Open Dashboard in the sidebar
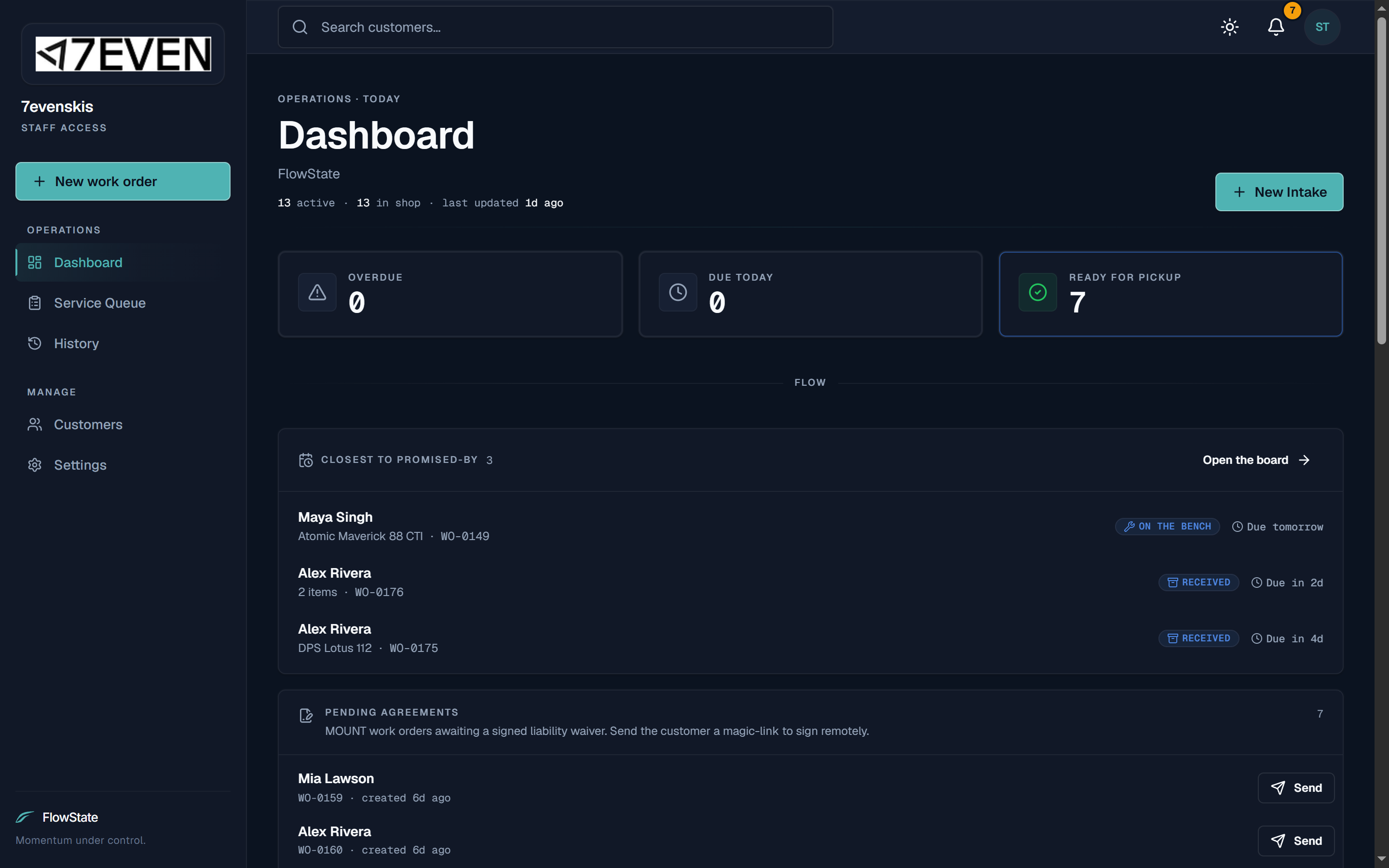The width and height of the screenshot is (1389, 868). click(123, 262)
